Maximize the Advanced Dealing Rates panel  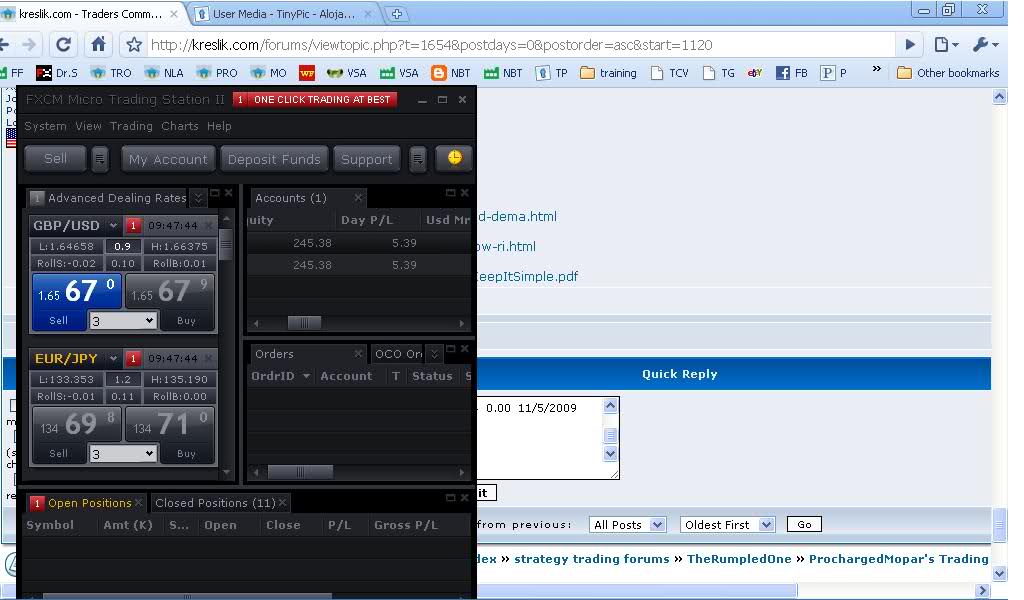[215, 193]
